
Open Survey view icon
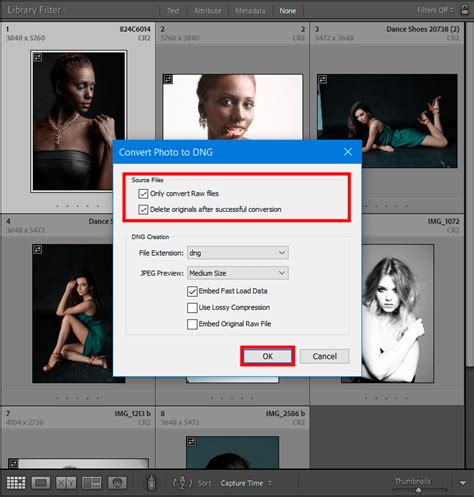(92, 483)
